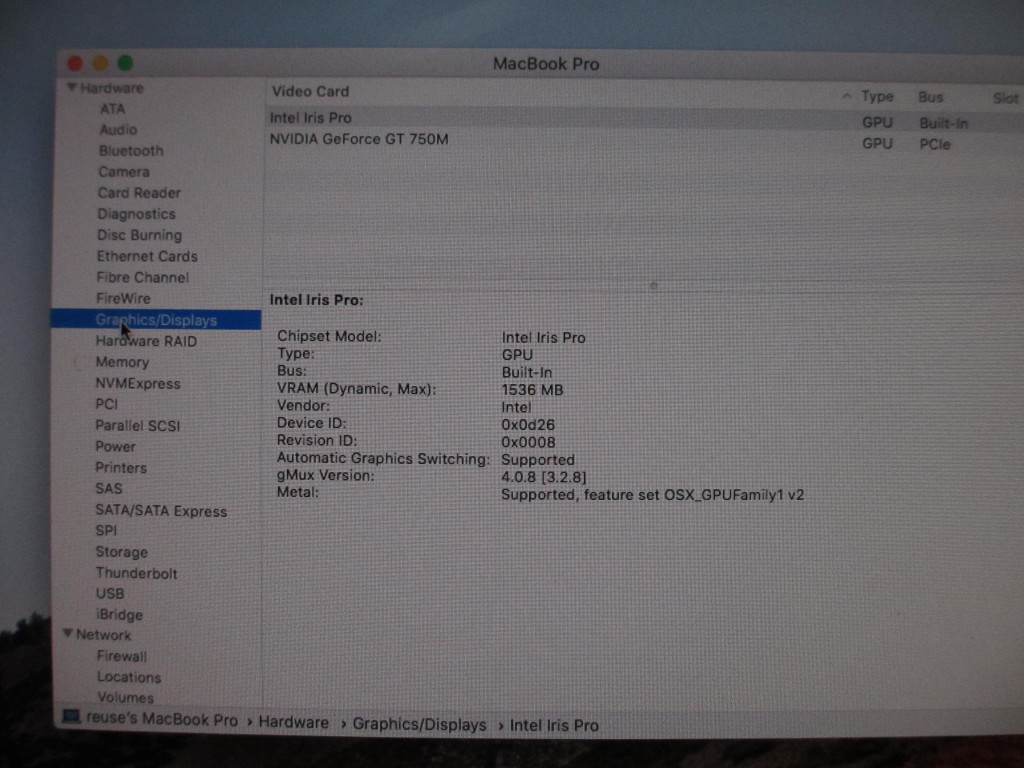
Task: Select Volumes under Network
Action: tap(125, 697)
